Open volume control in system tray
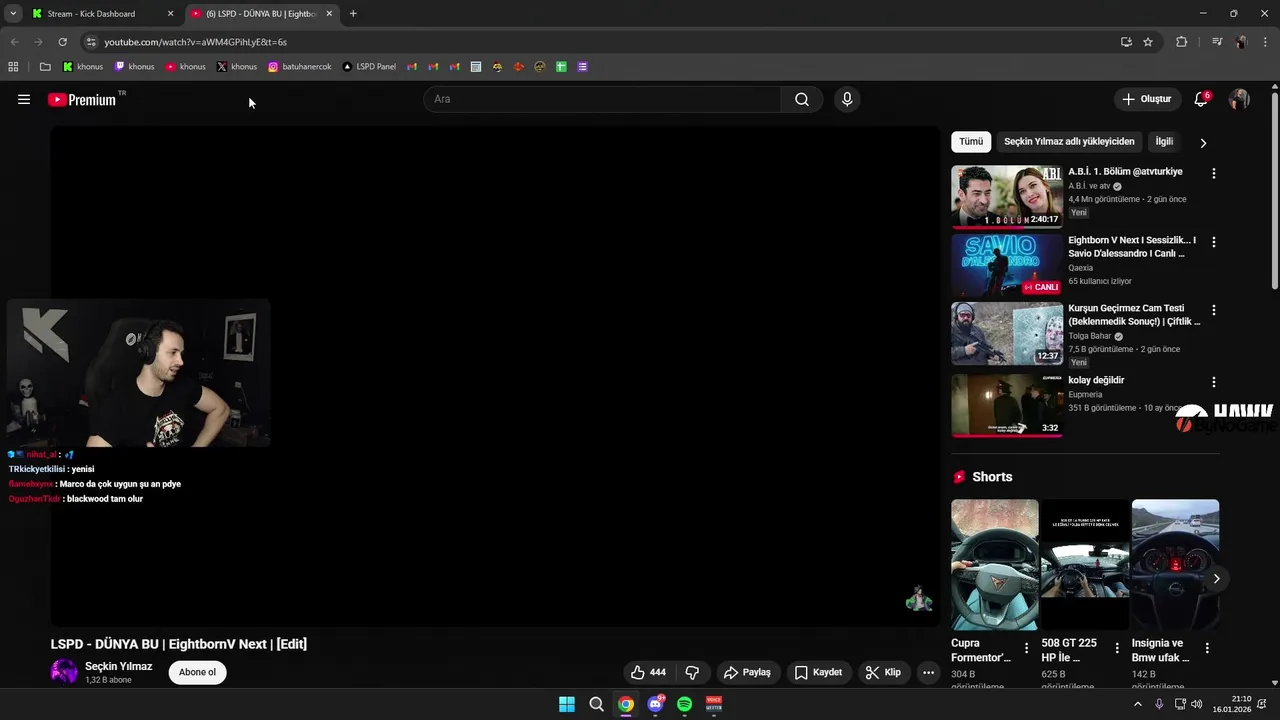This screenshot has width=1280, height=720. pyautogui.click(x=1196, y=704)
